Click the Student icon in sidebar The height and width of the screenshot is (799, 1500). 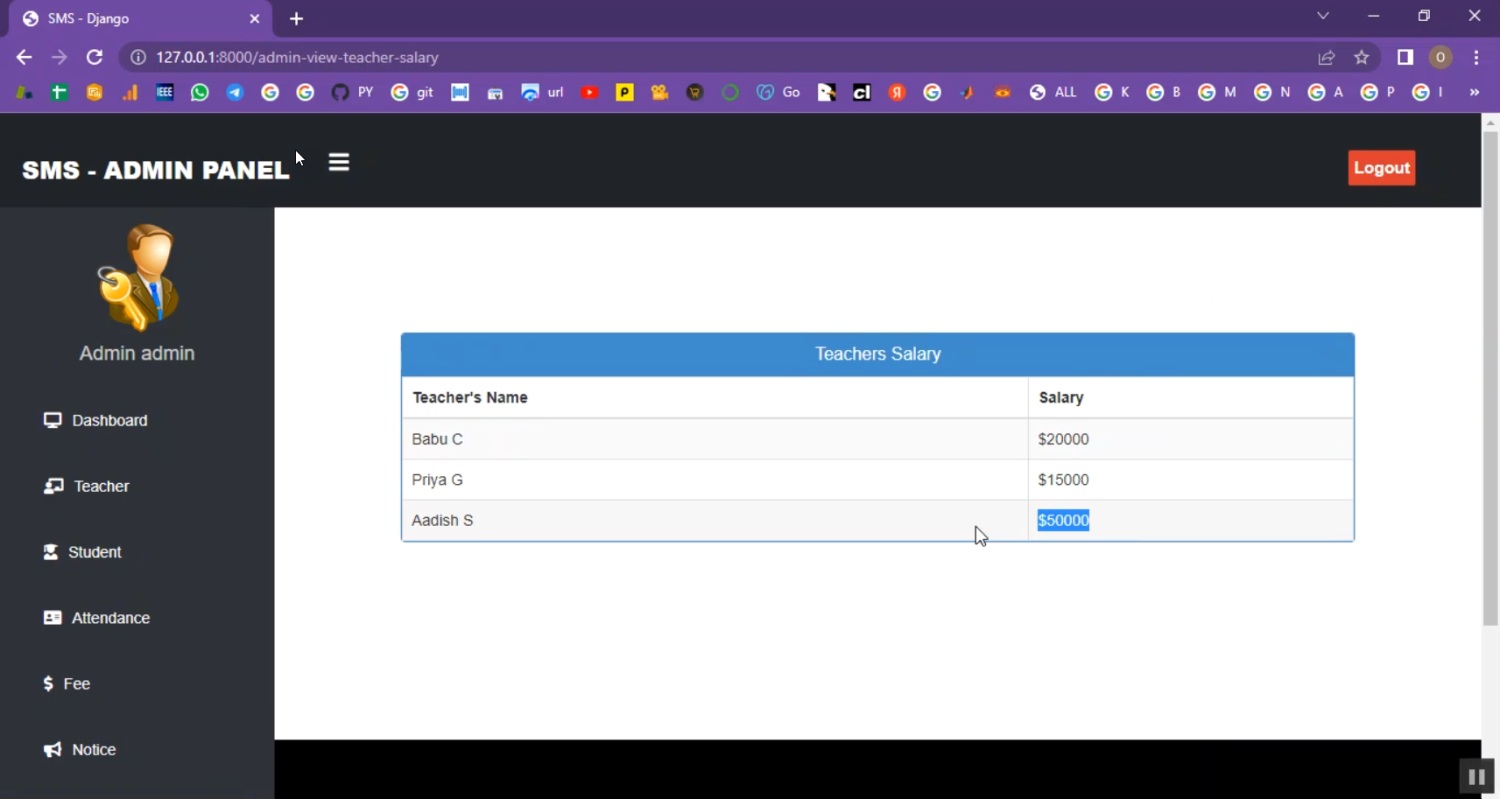point(51,552)
